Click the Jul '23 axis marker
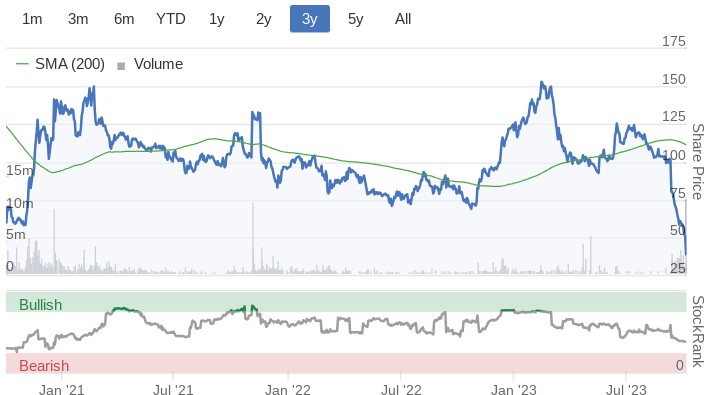The image size is (713, 395). tap(626, 390)
